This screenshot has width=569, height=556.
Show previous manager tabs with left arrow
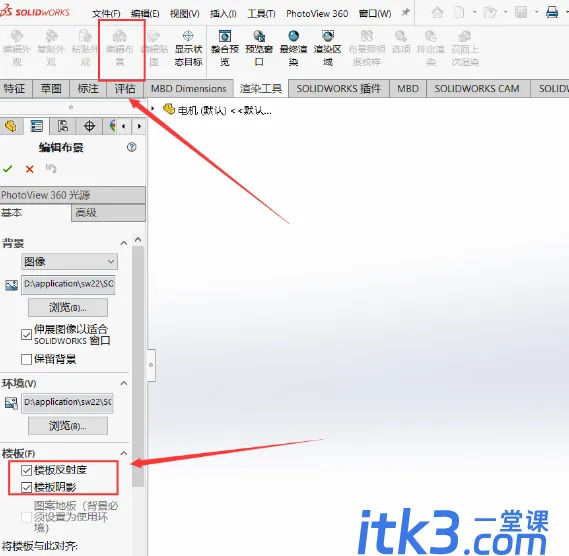(124, 126)
